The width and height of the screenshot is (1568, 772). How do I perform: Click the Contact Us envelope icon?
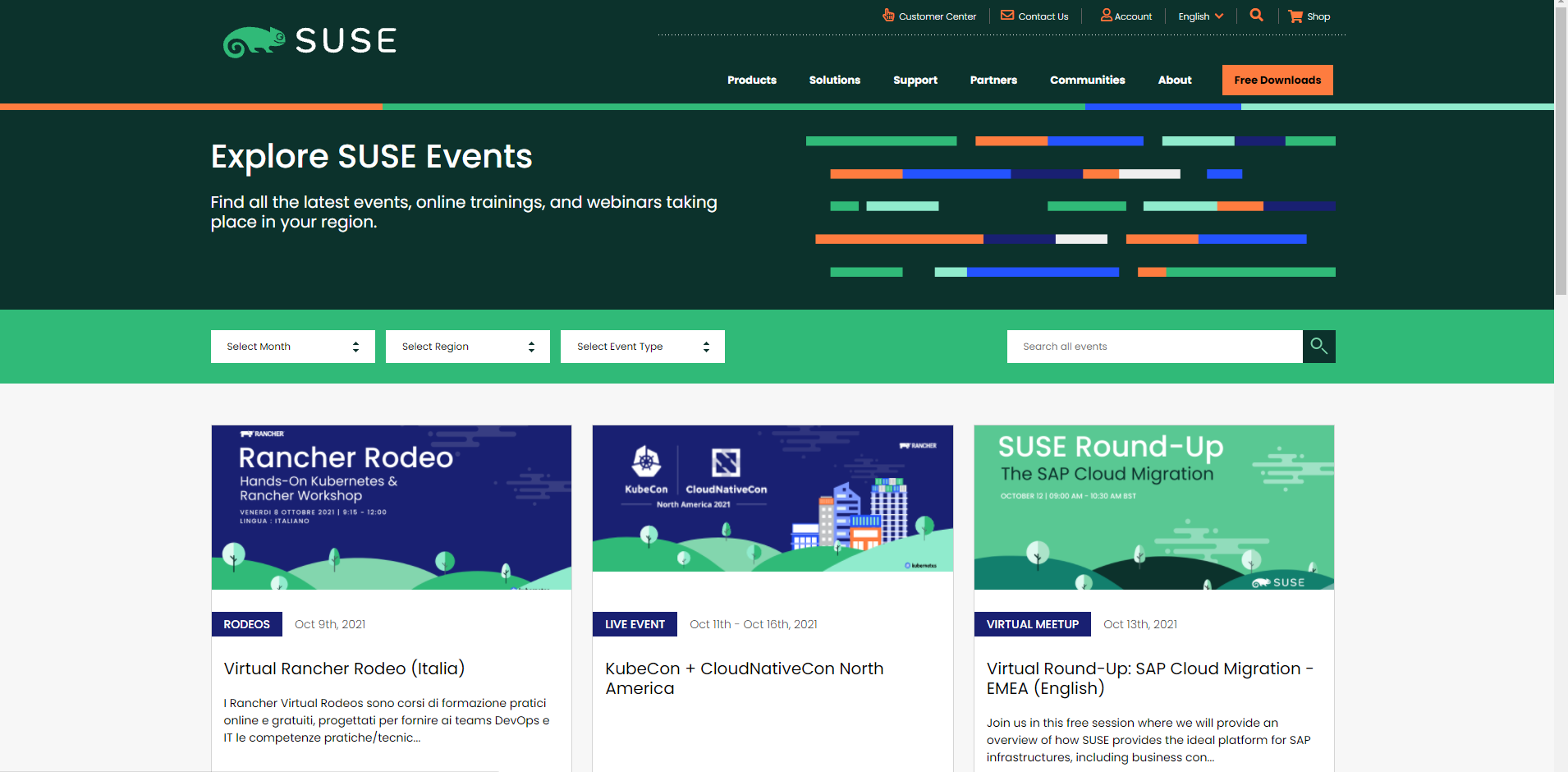click(x=1007, y=15)
